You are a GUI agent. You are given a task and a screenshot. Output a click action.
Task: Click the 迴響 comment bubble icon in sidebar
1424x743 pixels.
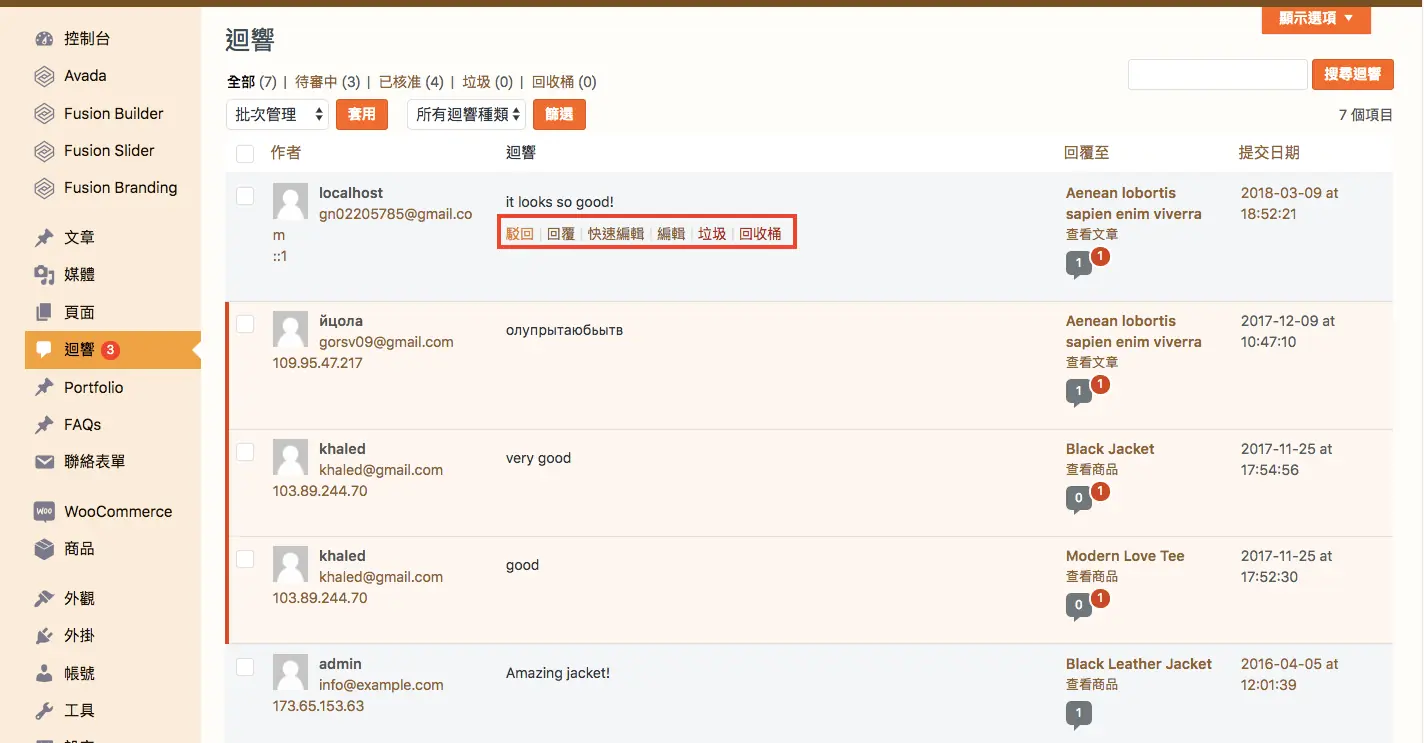tap(44, 350)
